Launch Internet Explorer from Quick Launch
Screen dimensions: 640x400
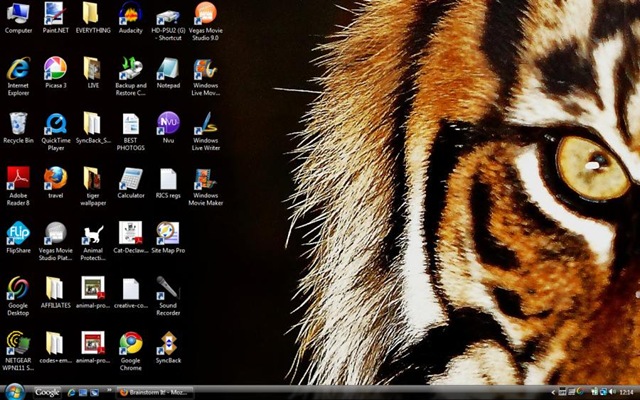[71, 393]
